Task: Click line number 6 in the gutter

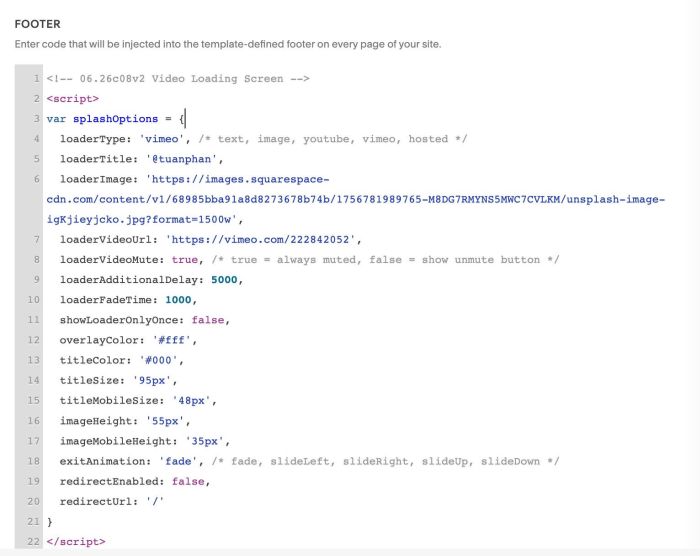Action: click(36, 179)
